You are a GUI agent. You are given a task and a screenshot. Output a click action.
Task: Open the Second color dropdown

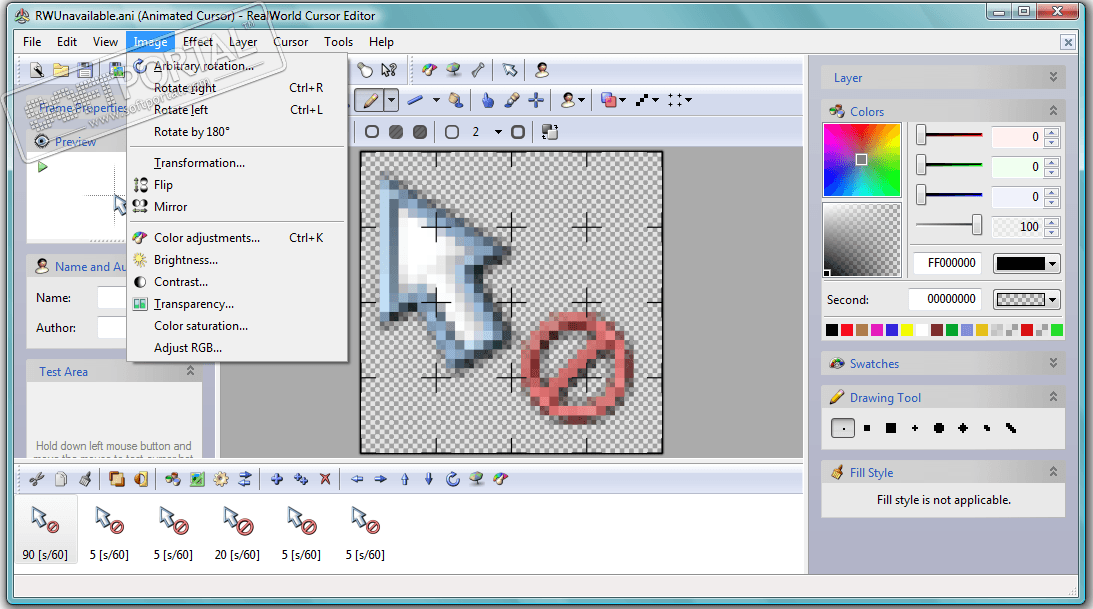pos(1053,300)
